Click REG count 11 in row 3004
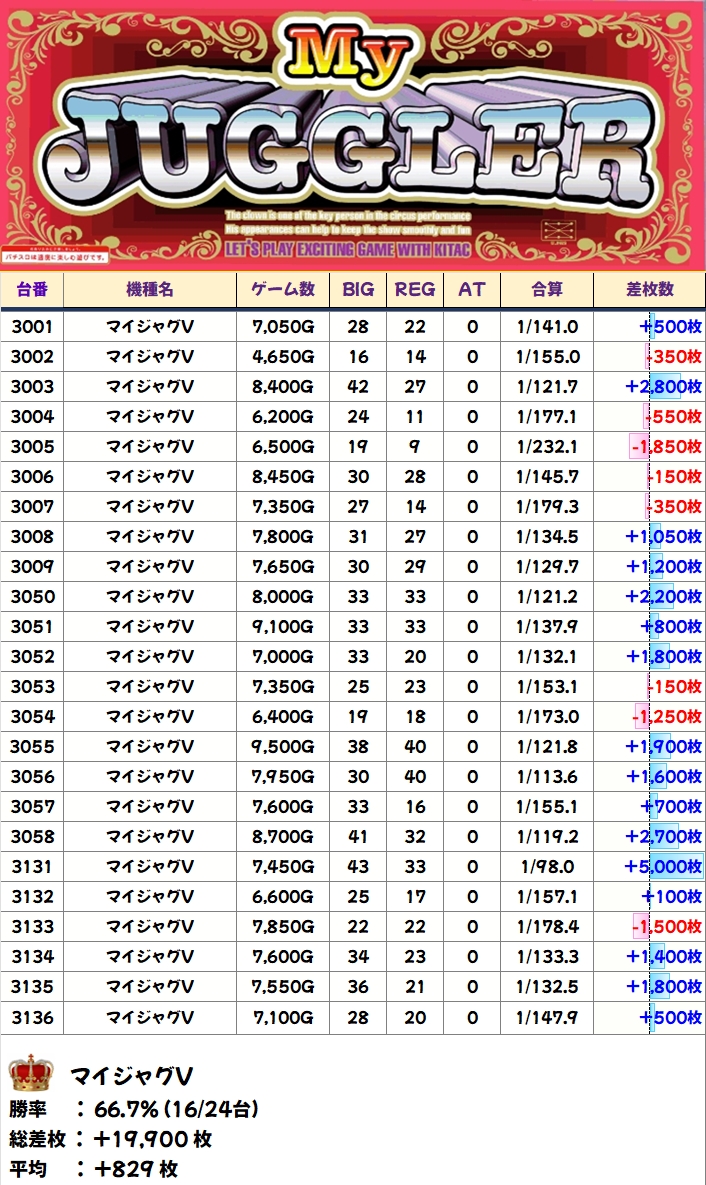706x1185 pixels. (x=414, y=416)
